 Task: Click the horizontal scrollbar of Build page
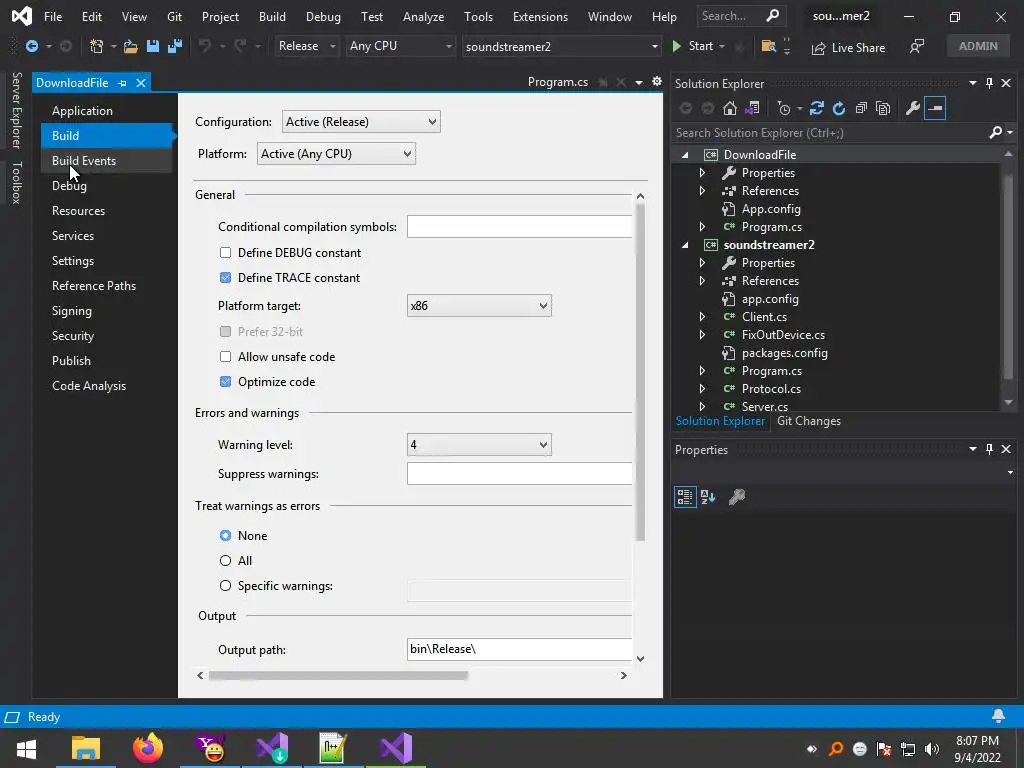338,675
